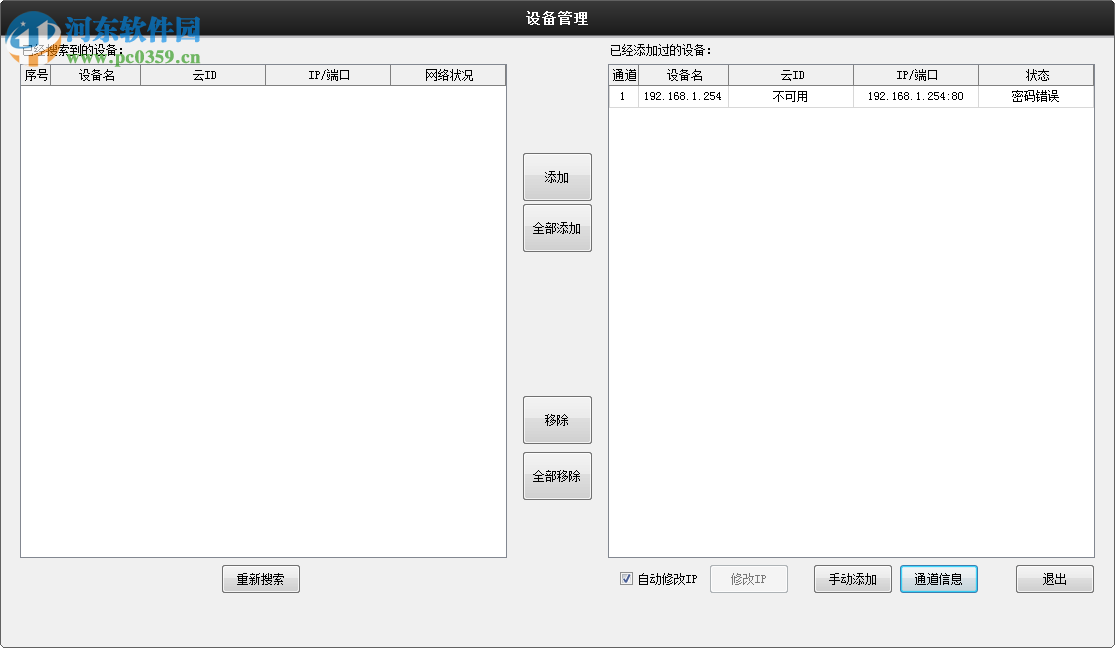Image resolution: width=1115 pixels, height=648 pixels.
Task: Click 重新搜索 to search devices again
Action: coord(260,579)
